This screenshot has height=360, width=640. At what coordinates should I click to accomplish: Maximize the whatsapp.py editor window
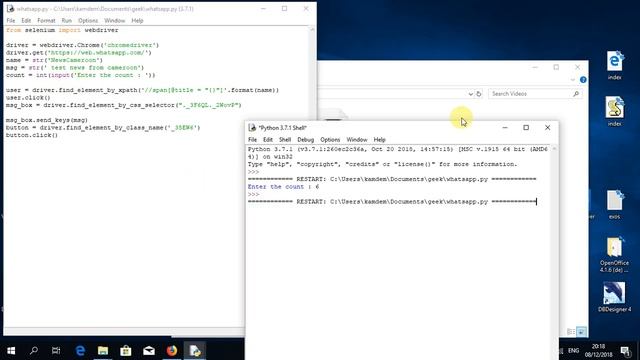point(284,9)
